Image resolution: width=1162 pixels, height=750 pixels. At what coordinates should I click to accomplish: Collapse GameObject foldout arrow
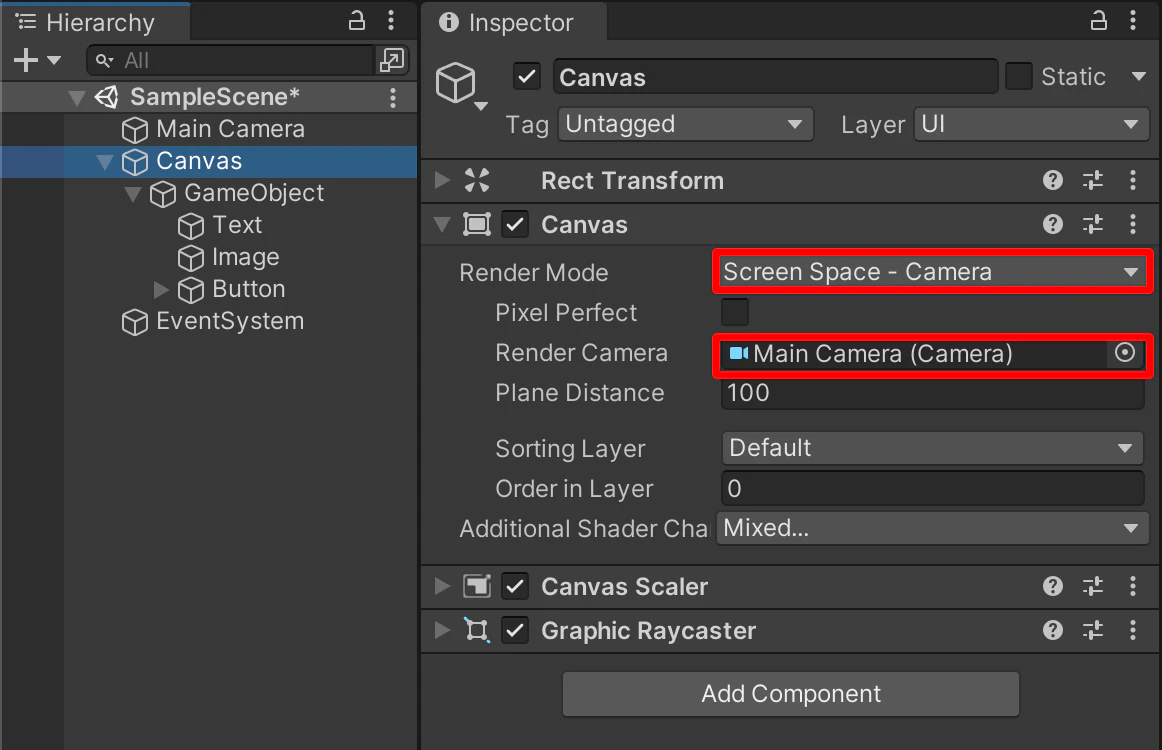coord(133,193)
